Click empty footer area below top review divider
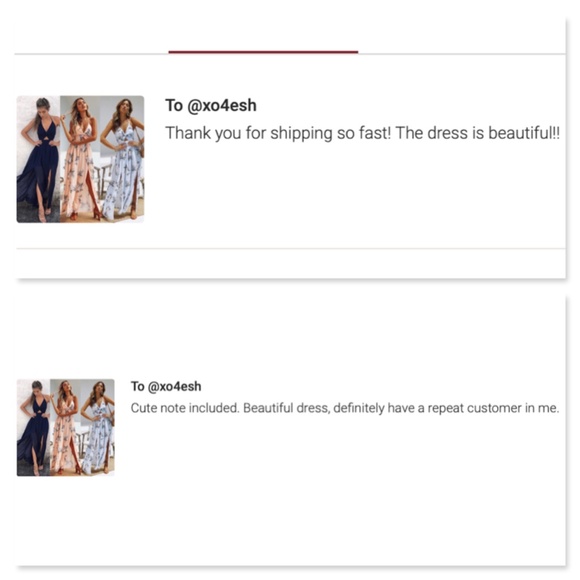Screen dimensions: 580x580 tap(290, 263)
